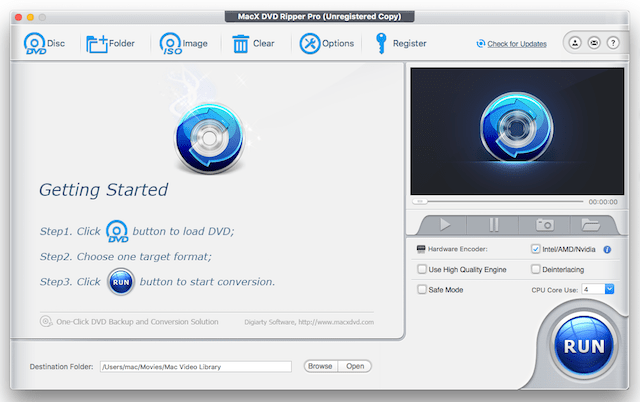Screen dimensions: 640x402
Task: Open the snapshot folder icon
Action: [x=590, y=224]
